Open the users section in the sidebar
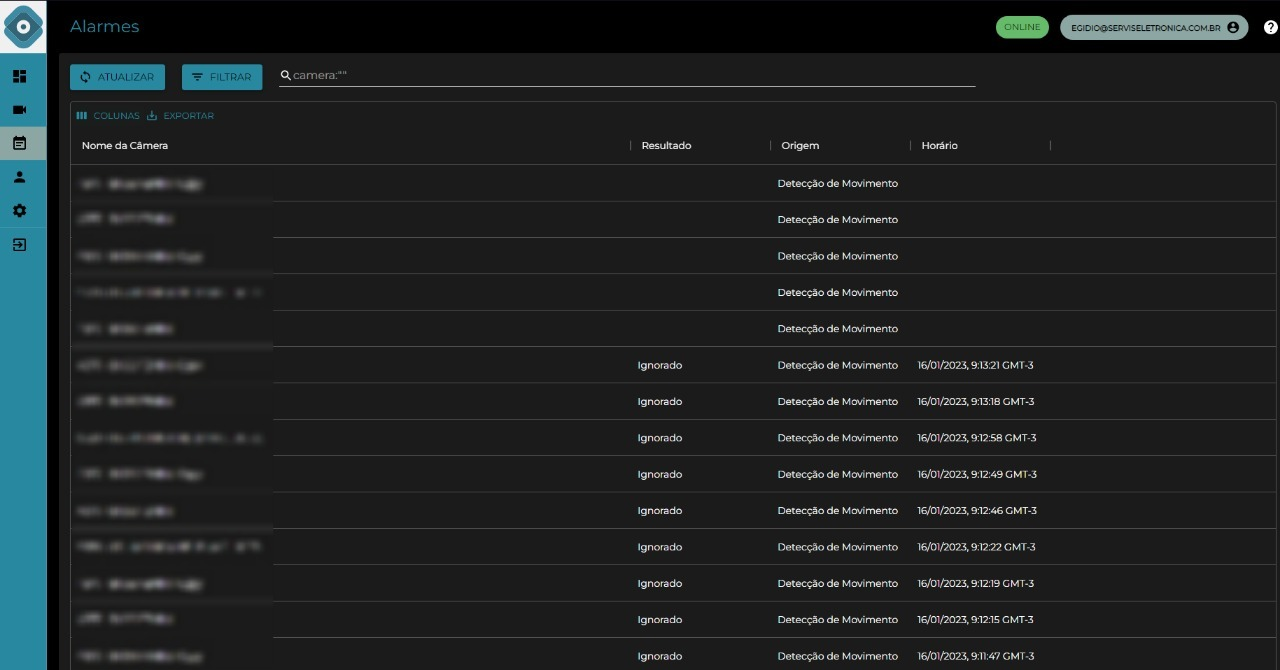The image size is (1280, 670). pos(19,177)
